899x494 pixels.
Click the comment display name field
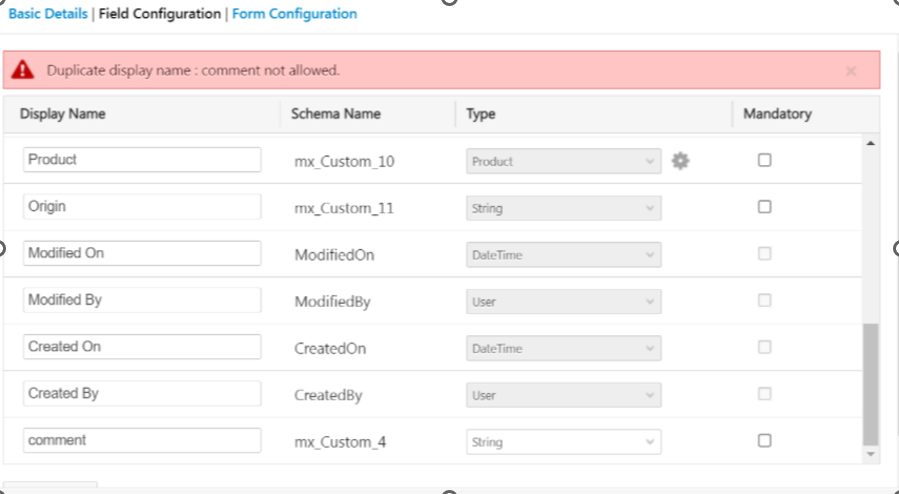tap(142, 441)
